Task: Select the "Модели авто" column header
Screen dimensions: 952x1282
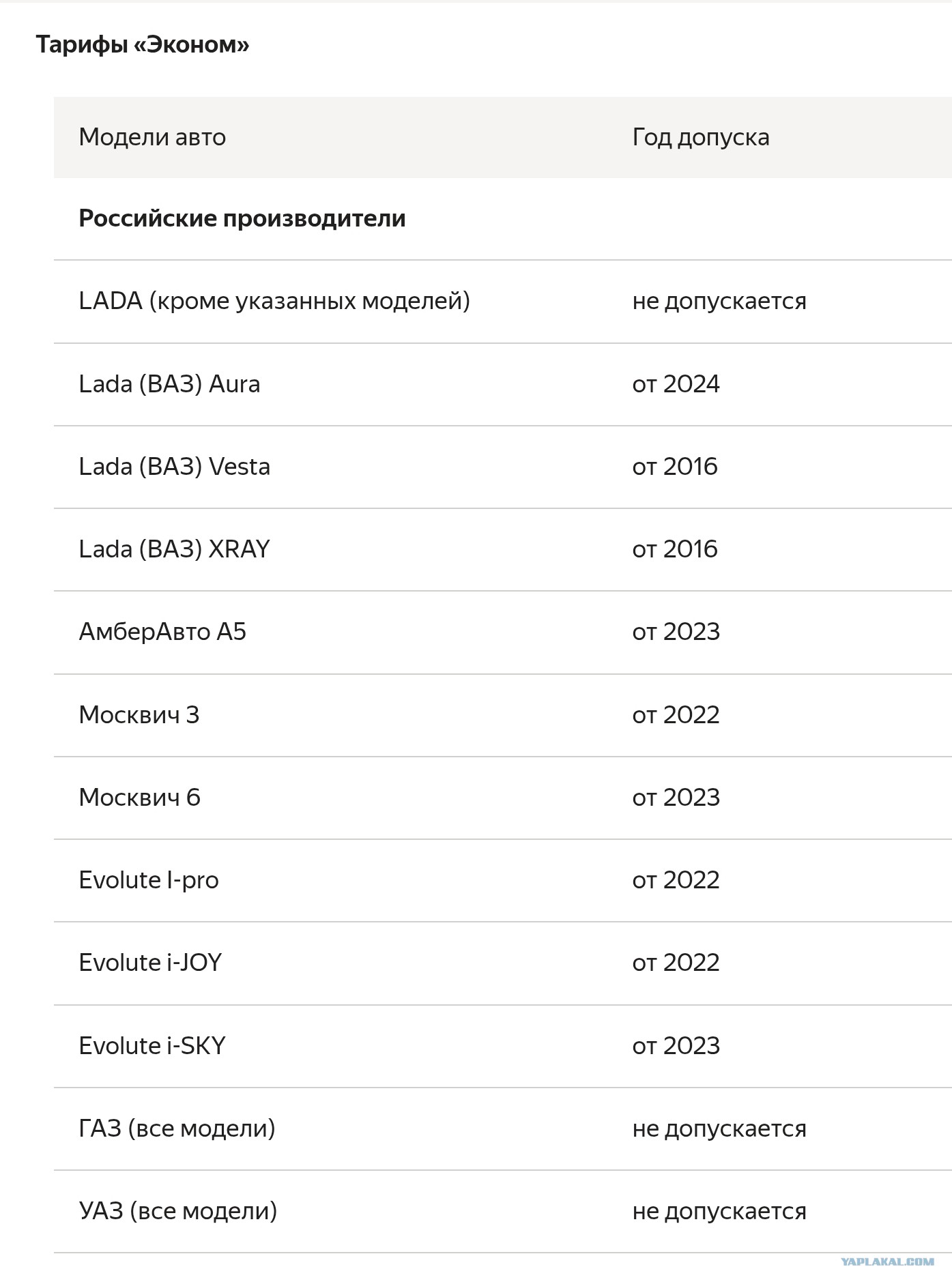Action: coord(152,137)
